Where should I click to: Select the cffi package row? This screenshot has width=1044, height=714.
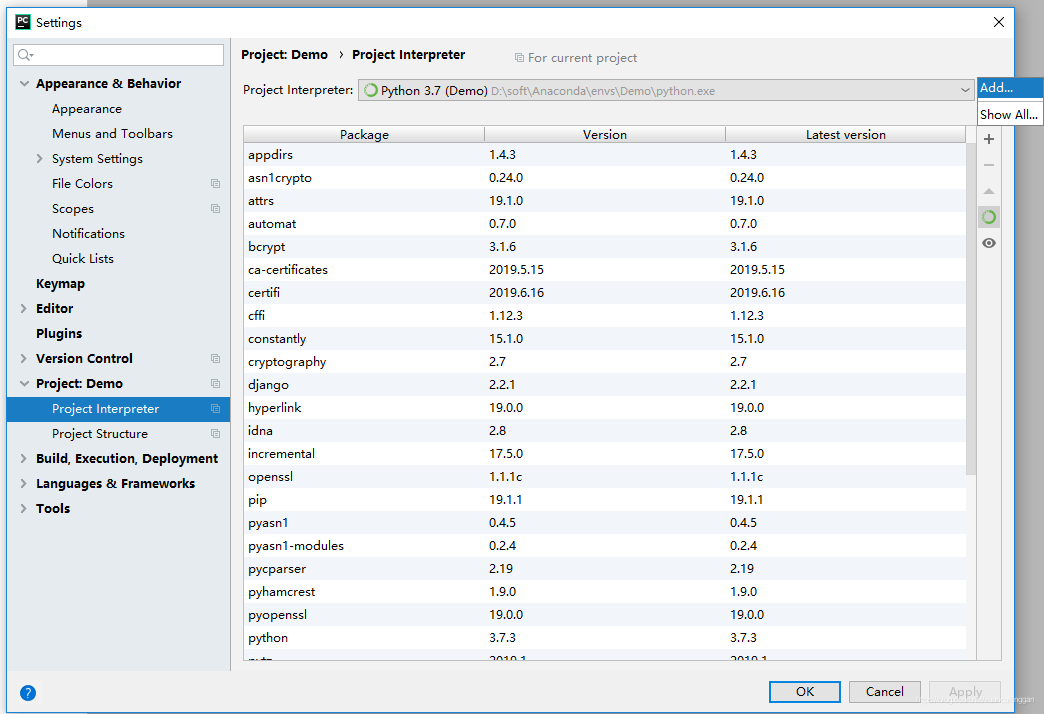click(x=605, y=316)
